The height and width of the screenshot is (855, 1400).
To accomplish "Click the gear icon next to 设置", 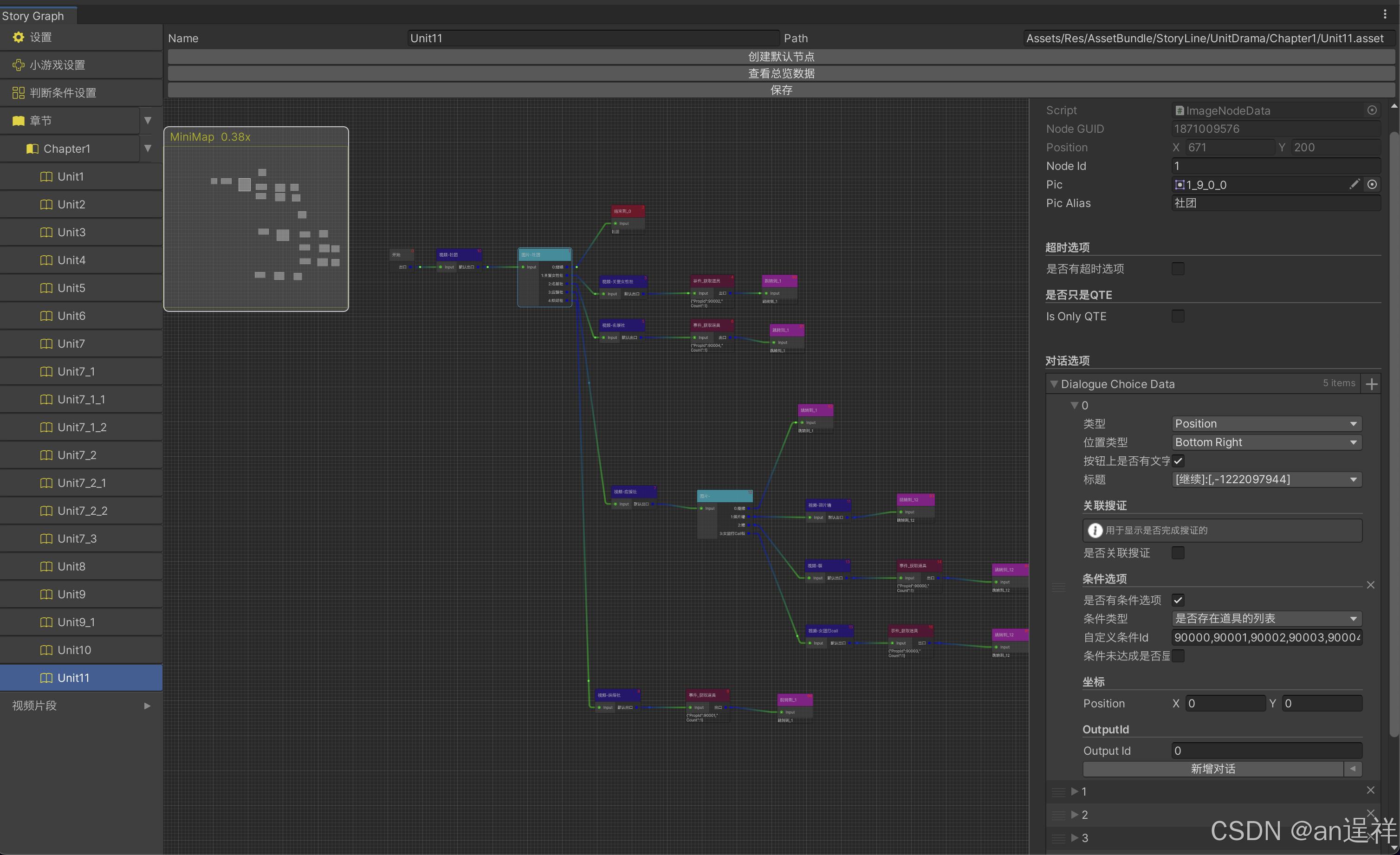I will 18,37.
